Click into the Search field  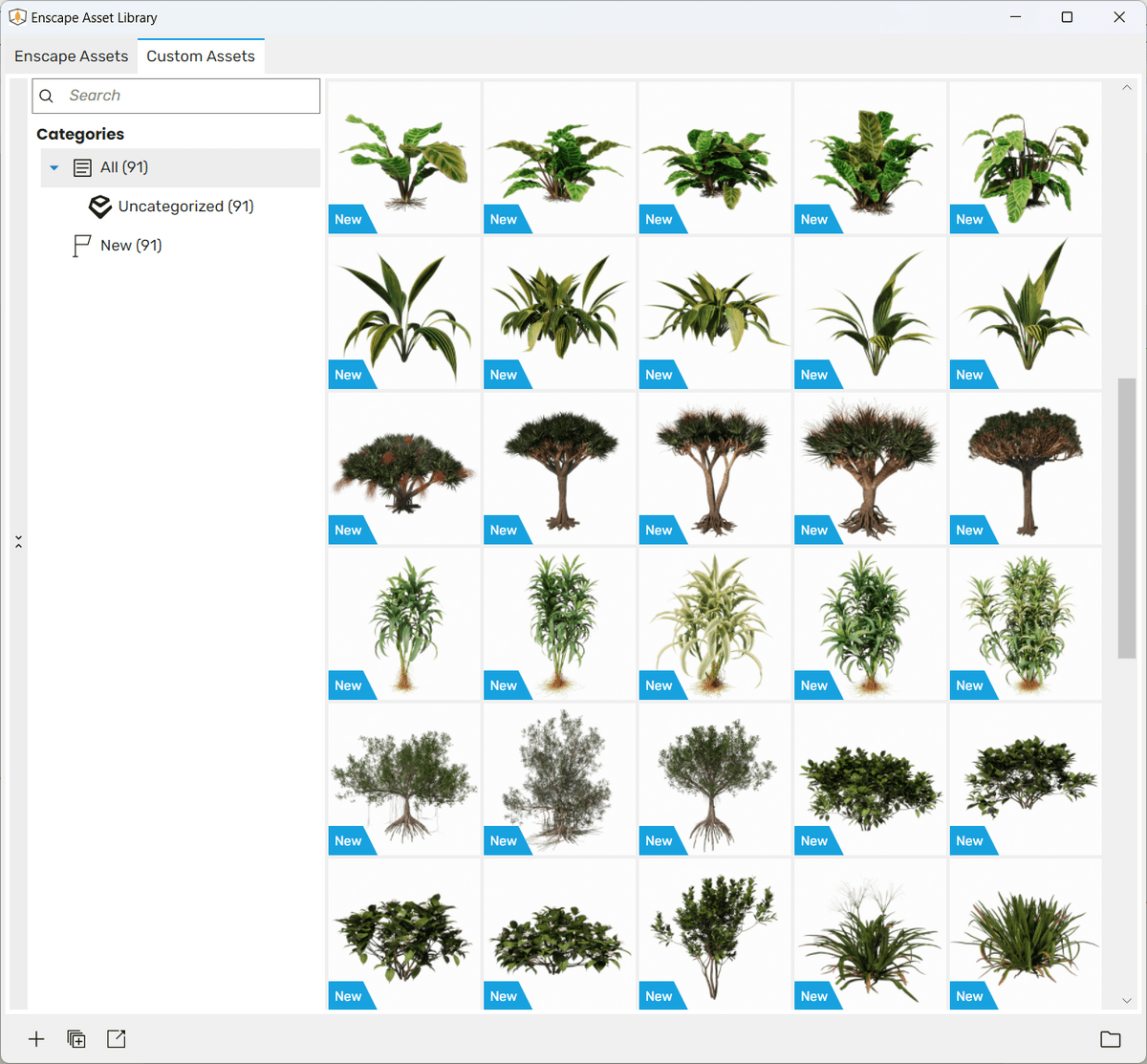(176, 96)
